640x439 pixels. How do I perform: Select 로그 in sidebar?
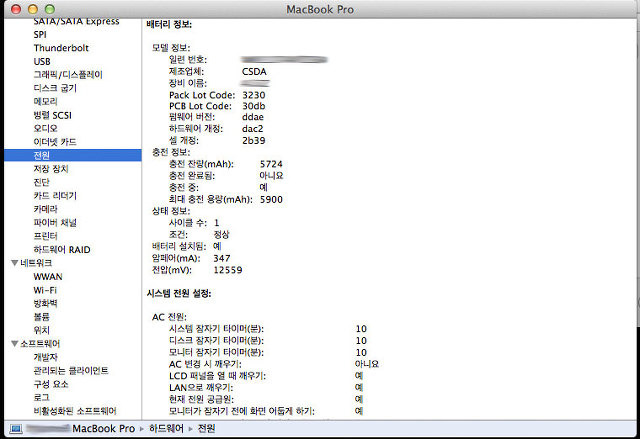pyautogui.click(x=41, y=397)
